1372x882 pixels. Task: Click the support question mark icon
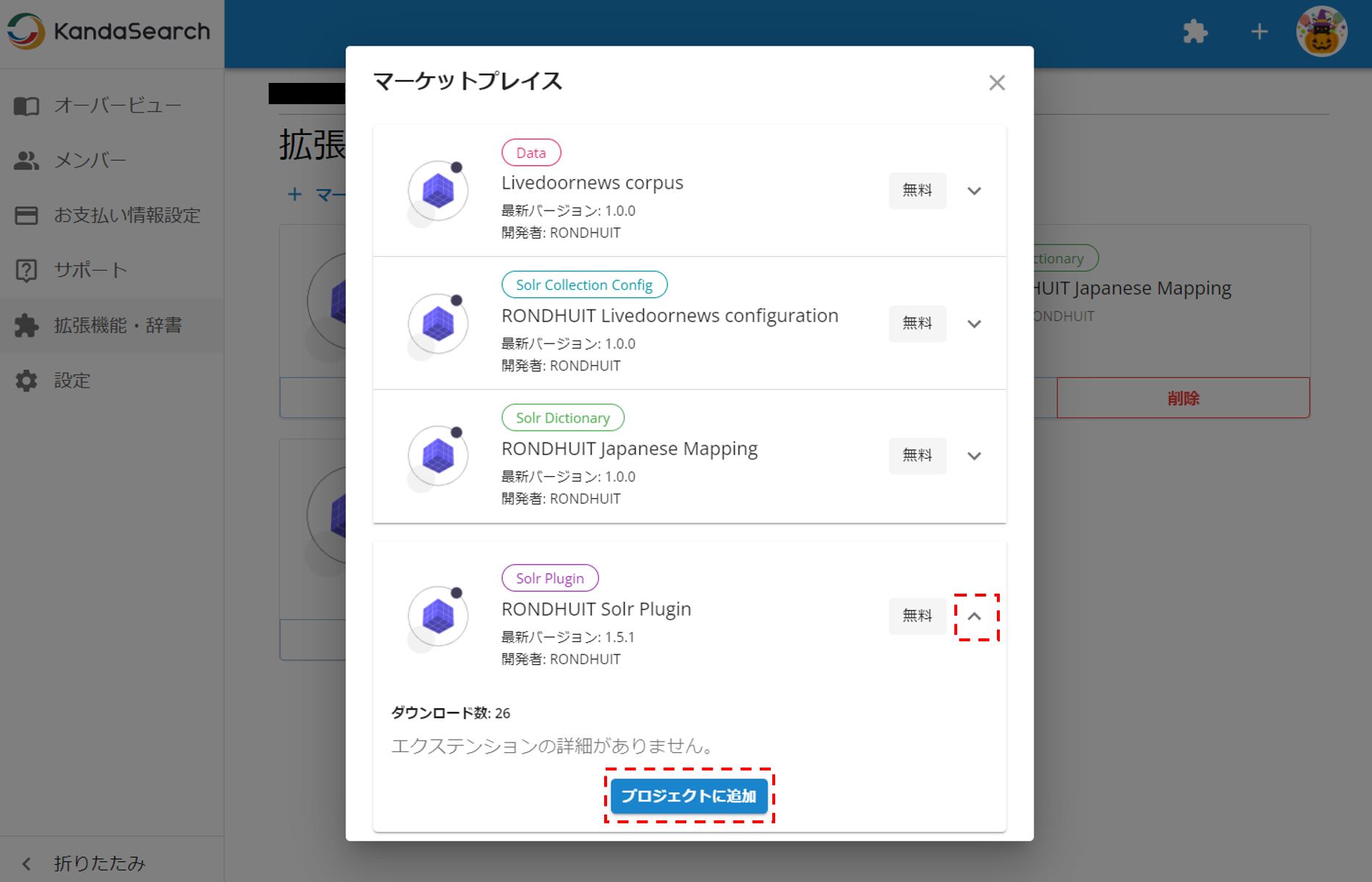(26, 271)
